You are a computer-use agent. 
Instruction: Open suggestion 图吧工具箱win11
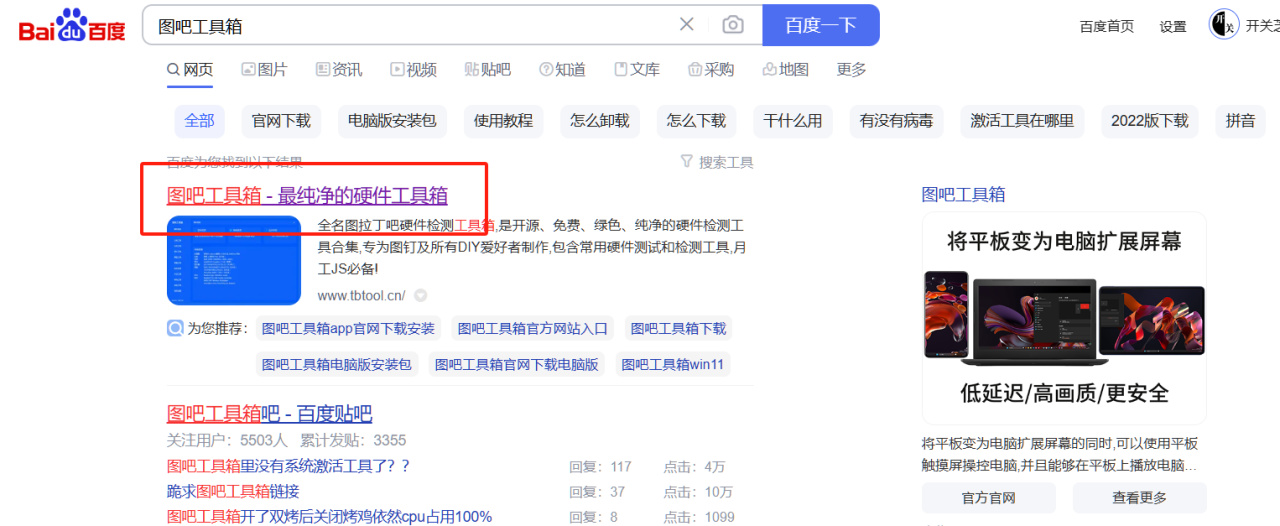(x=672, y=364)
